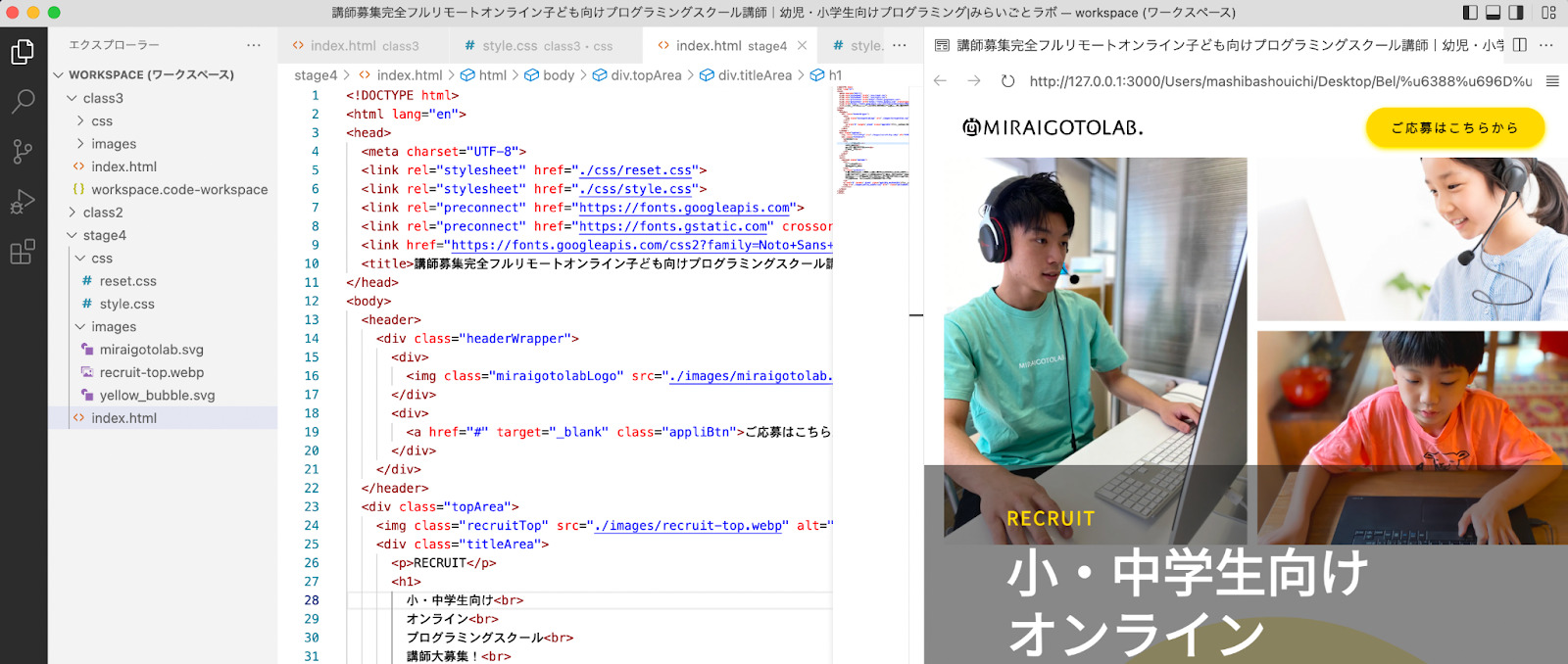Follow the ./css/reset.css link on line 5

[x=635, y=170]
